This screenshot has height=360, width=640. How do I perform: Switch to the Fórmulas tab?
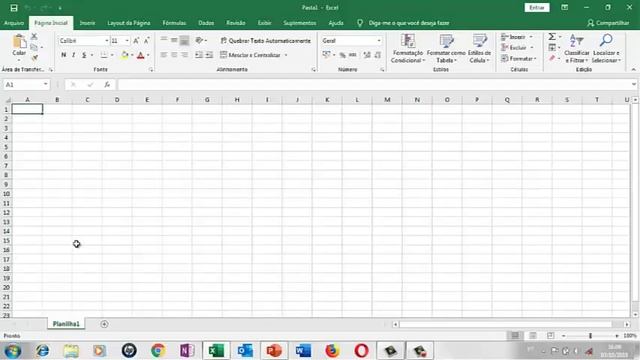click(x=174, y=23)
